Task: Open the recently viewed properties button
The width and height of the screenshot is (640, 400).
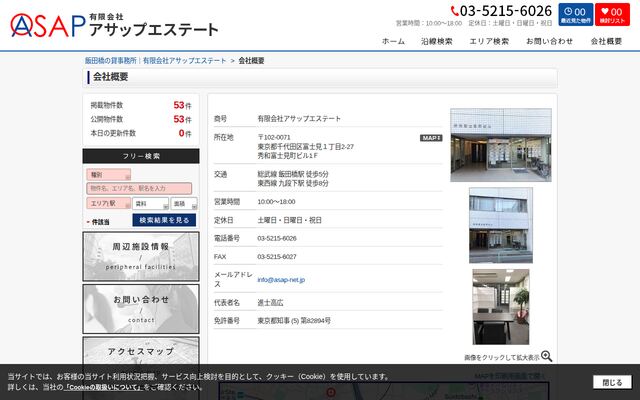Action: click(576, 15)
